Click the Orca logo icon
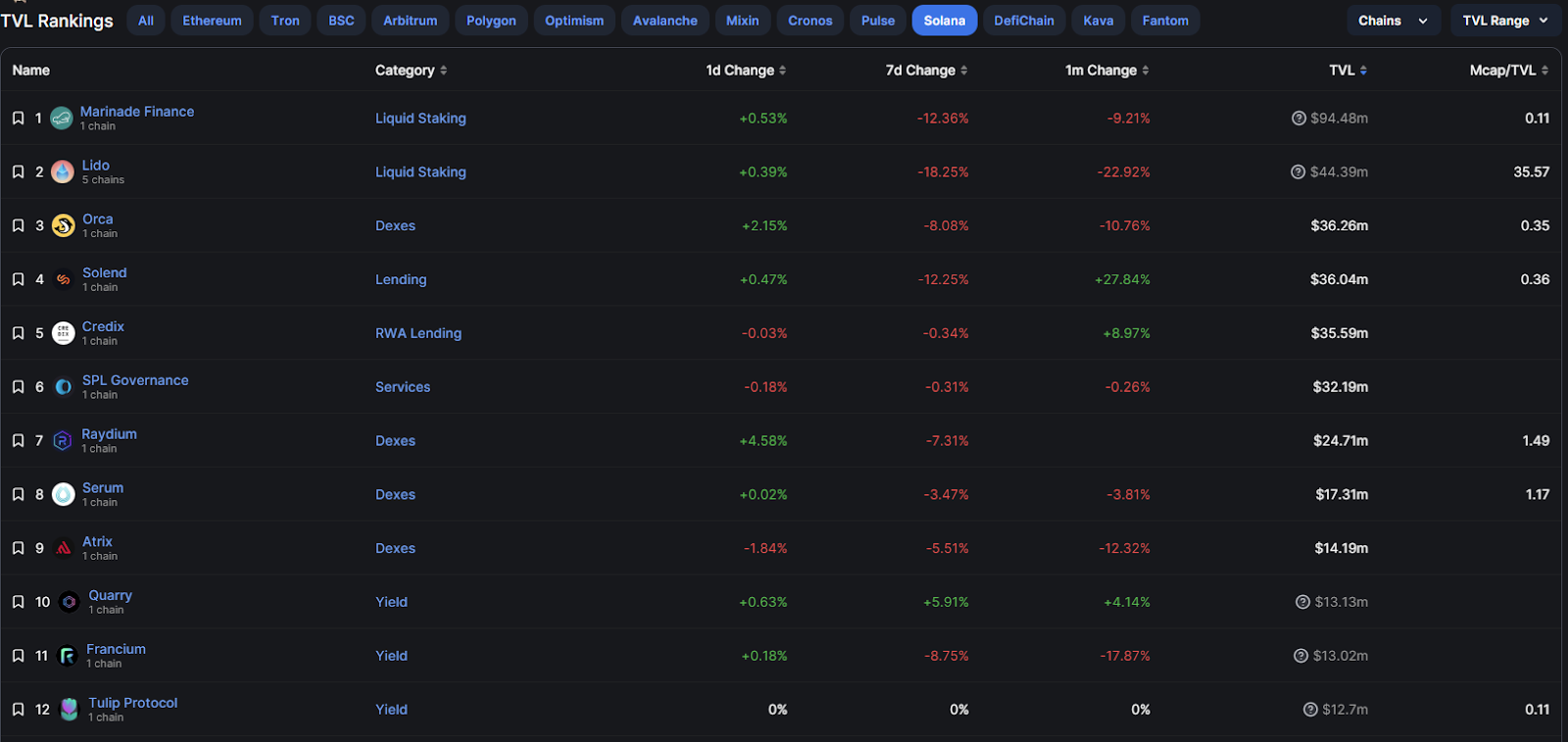Image resolution: width=1568 pixels, height=742 pixels. coord(64,226)
